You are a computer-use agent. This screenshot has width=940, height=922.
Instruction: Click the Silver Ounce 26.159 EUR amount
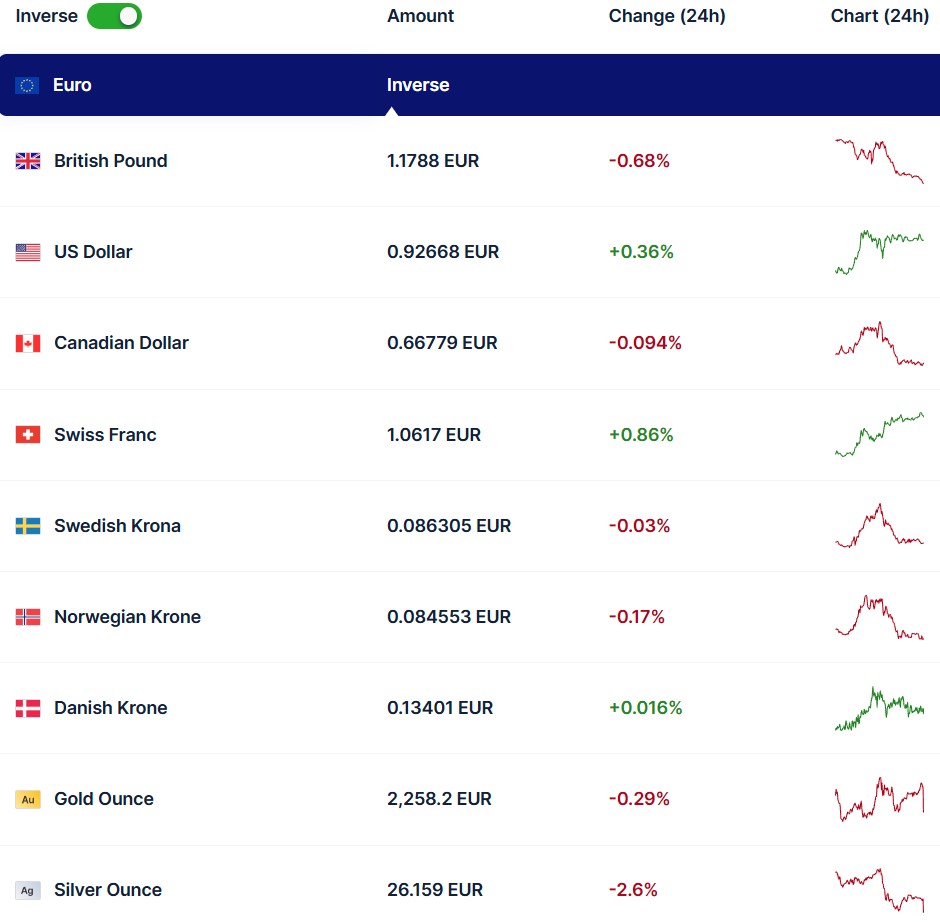[x=434, y=890]
